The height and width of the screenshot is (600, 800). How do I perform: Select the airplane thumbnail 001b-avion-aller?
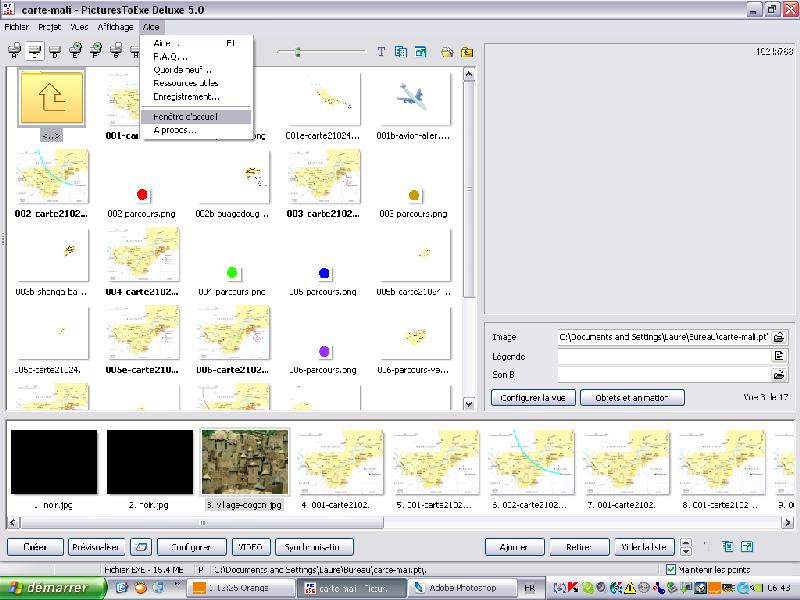tap(413, 99)
